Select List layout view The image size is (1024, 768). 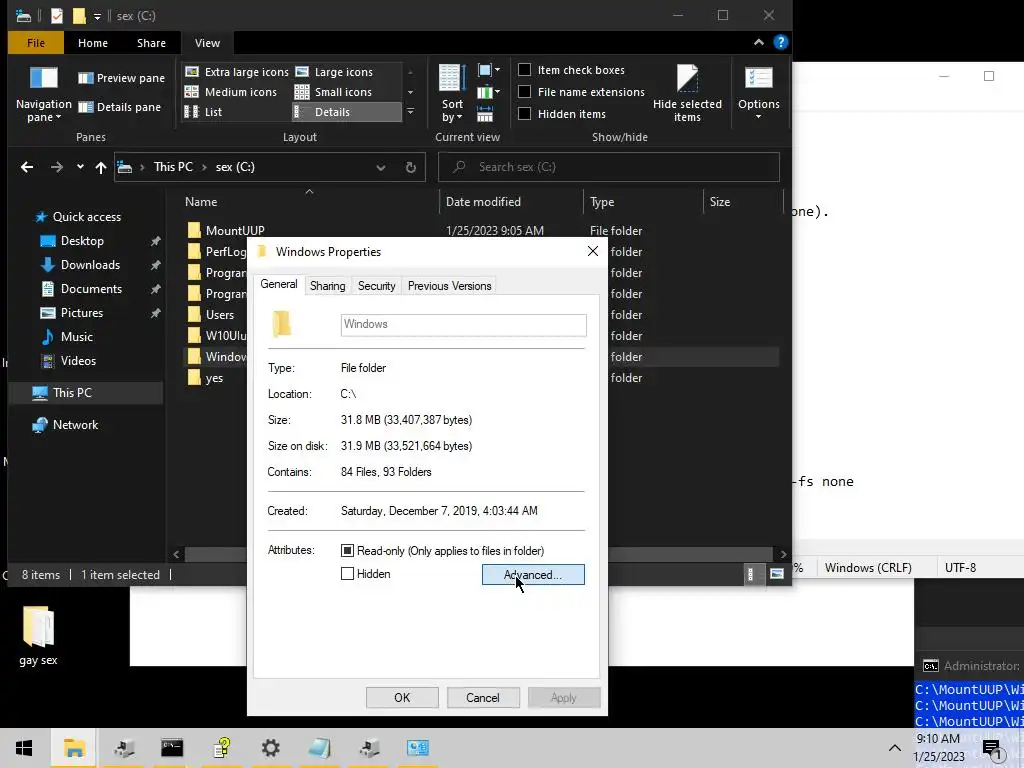204,112
